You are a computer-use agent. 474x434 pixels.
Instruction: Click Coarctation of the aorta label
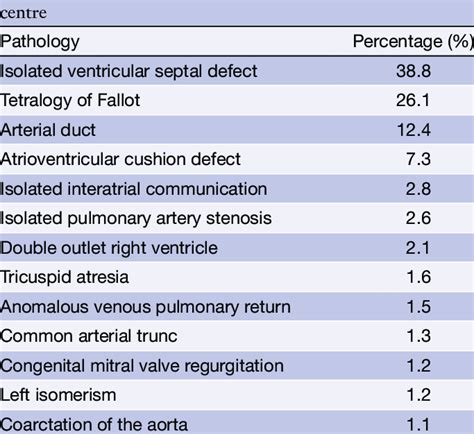point(94,425)
